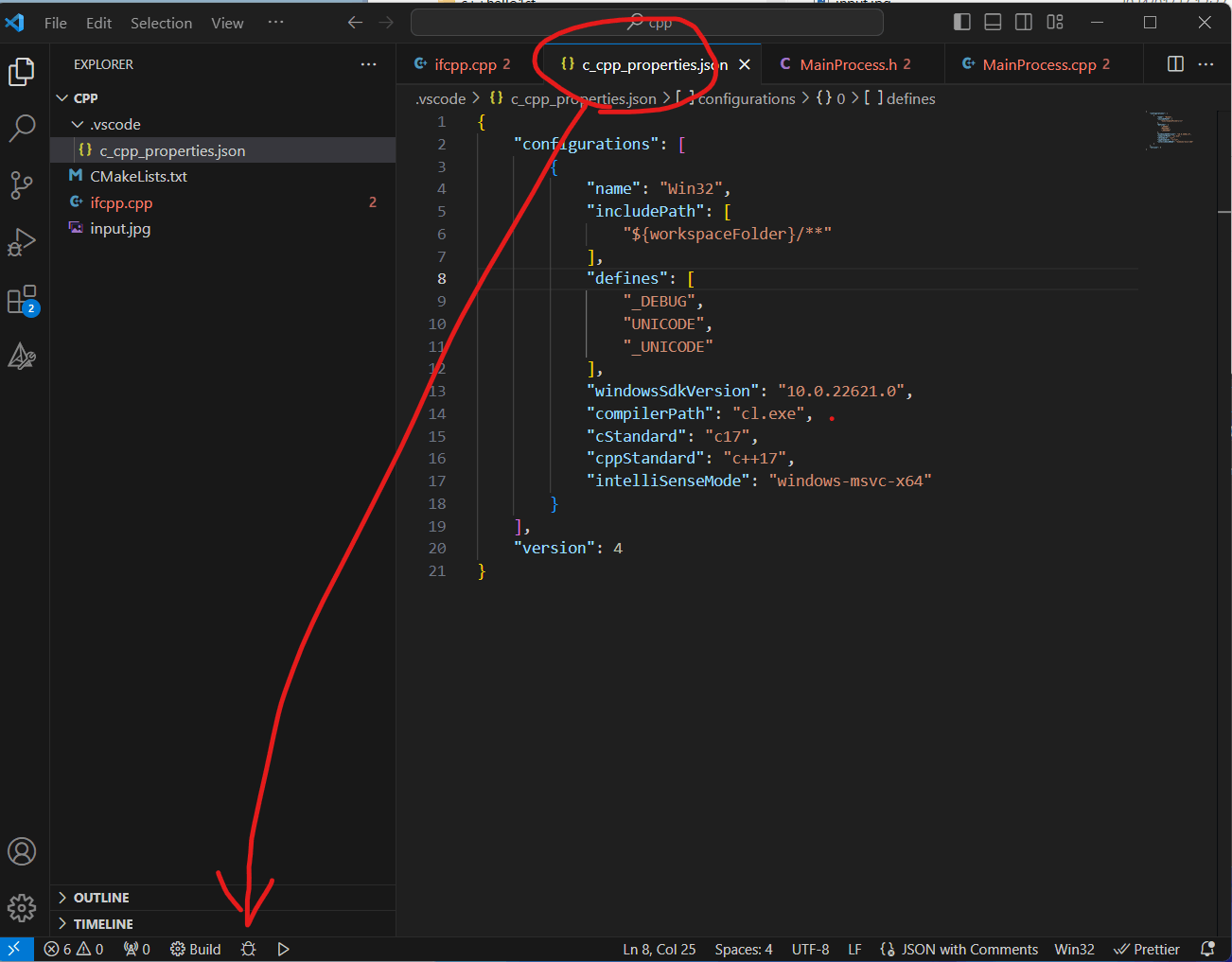Click the .vscode breadcrumb segment
This screenshot has height=962, width=1232.
point(441,98)
